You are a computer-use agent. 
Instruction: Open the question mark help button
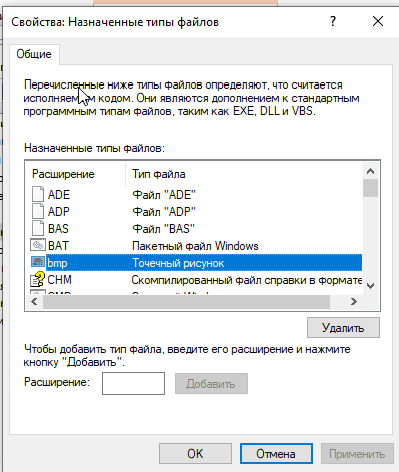click(x=333, y=22)
